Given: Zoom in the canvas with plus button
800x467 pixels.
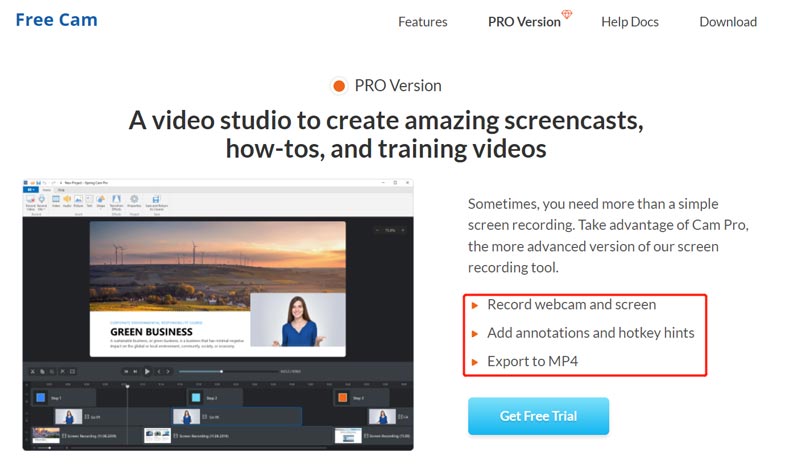Looking at the screenshot, I should pos(403,230).
